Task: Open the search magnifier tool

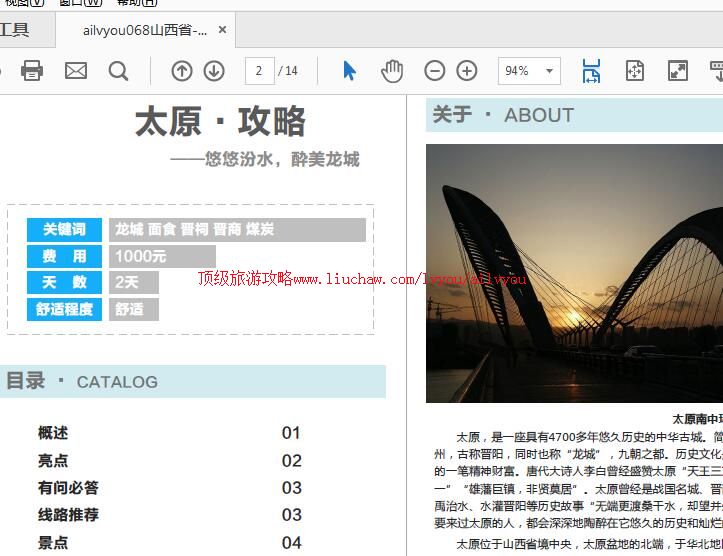Action: [118, 70]
